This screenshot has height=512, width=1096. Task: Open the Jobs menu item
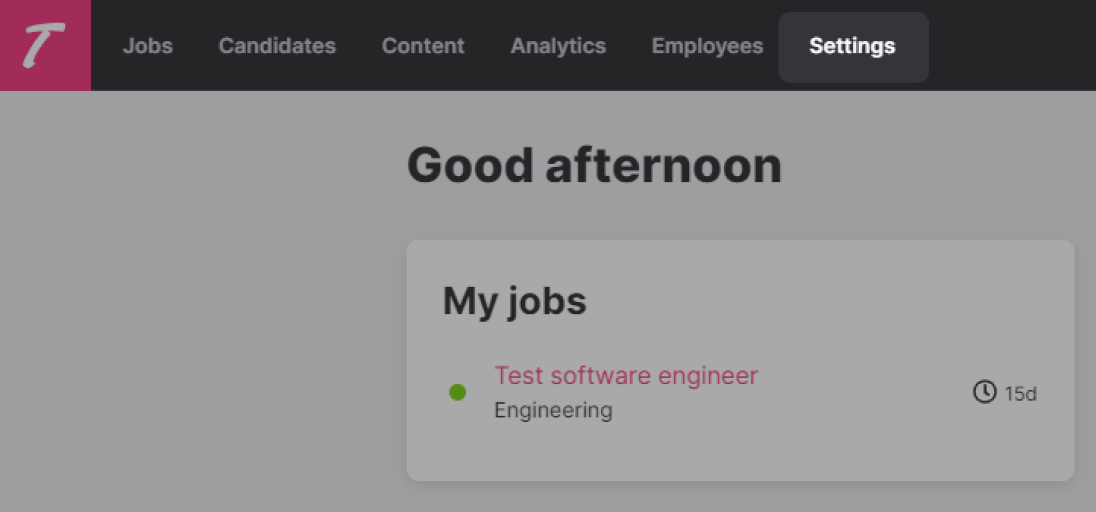point(147,46)
